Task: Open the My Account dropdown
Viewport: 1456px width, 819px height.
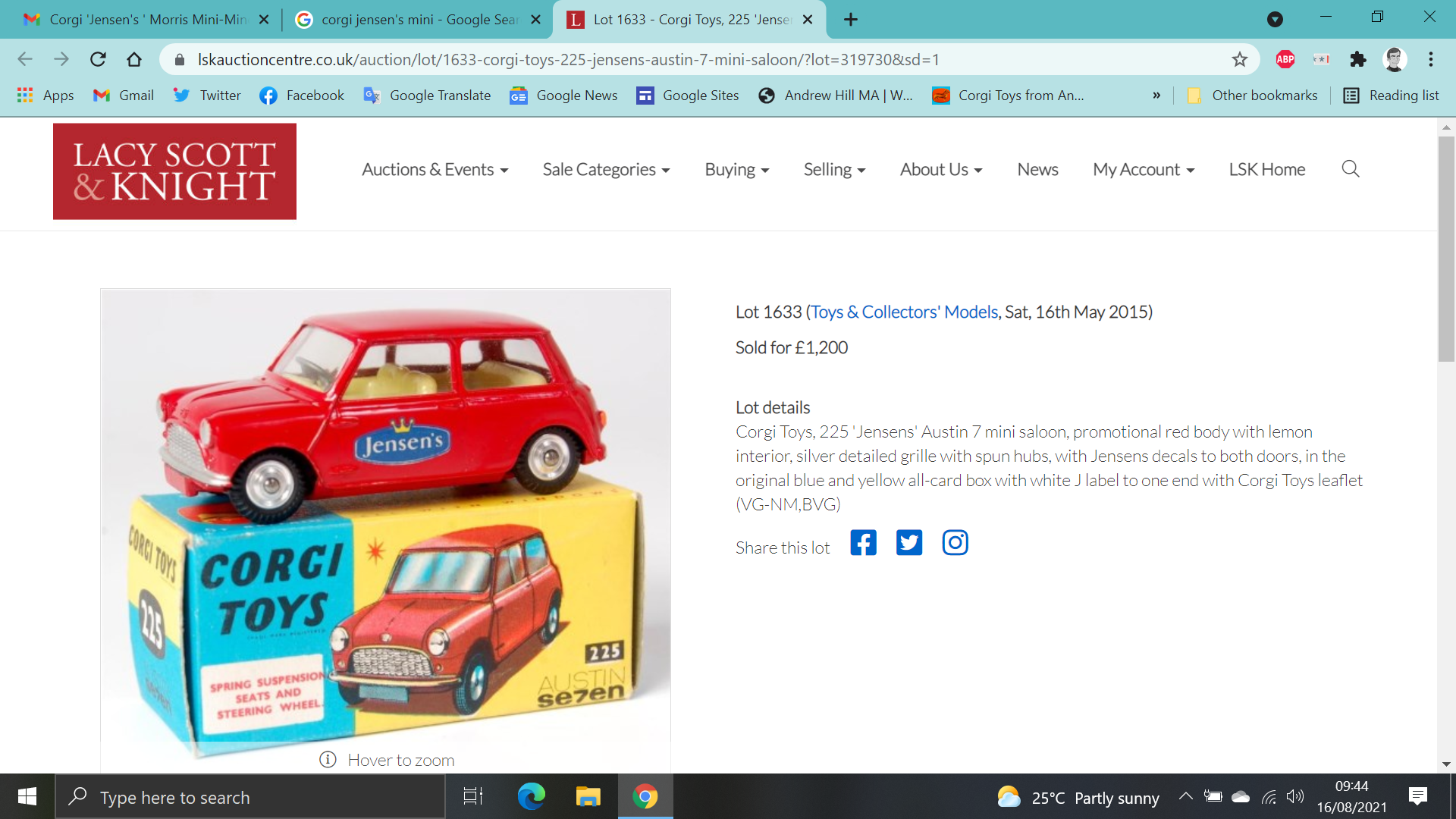Action: point(1143,170)
